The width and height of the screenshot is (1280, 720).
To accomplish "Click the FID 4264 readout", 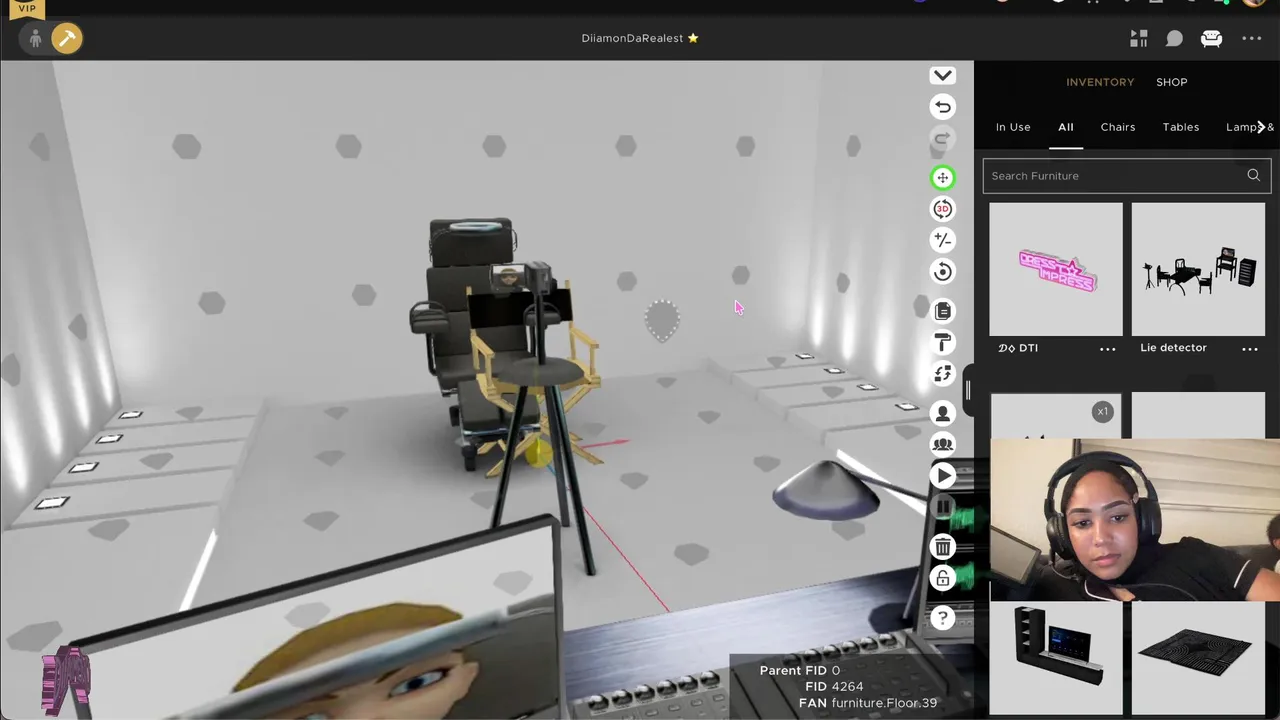I will click(834, 687).
